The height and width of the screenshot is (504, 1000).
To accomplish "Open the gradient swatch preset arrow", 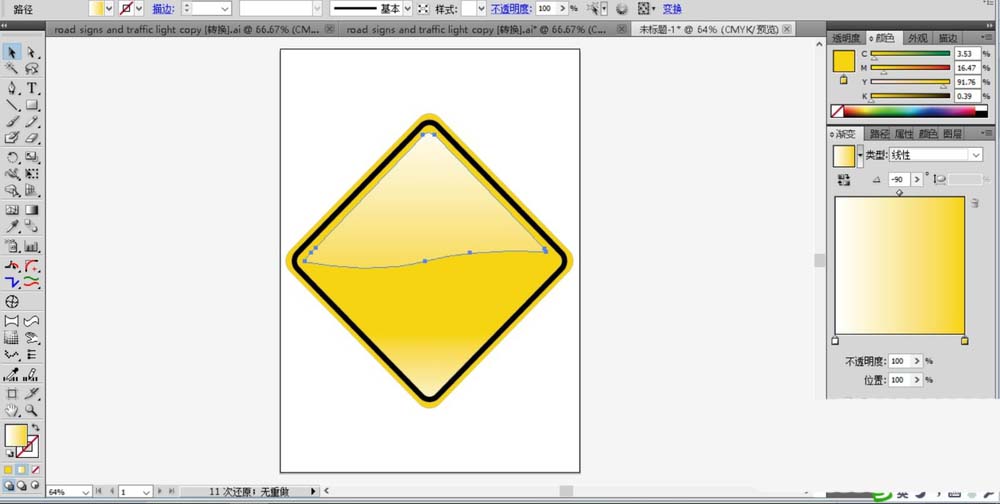I will (860, 156).
